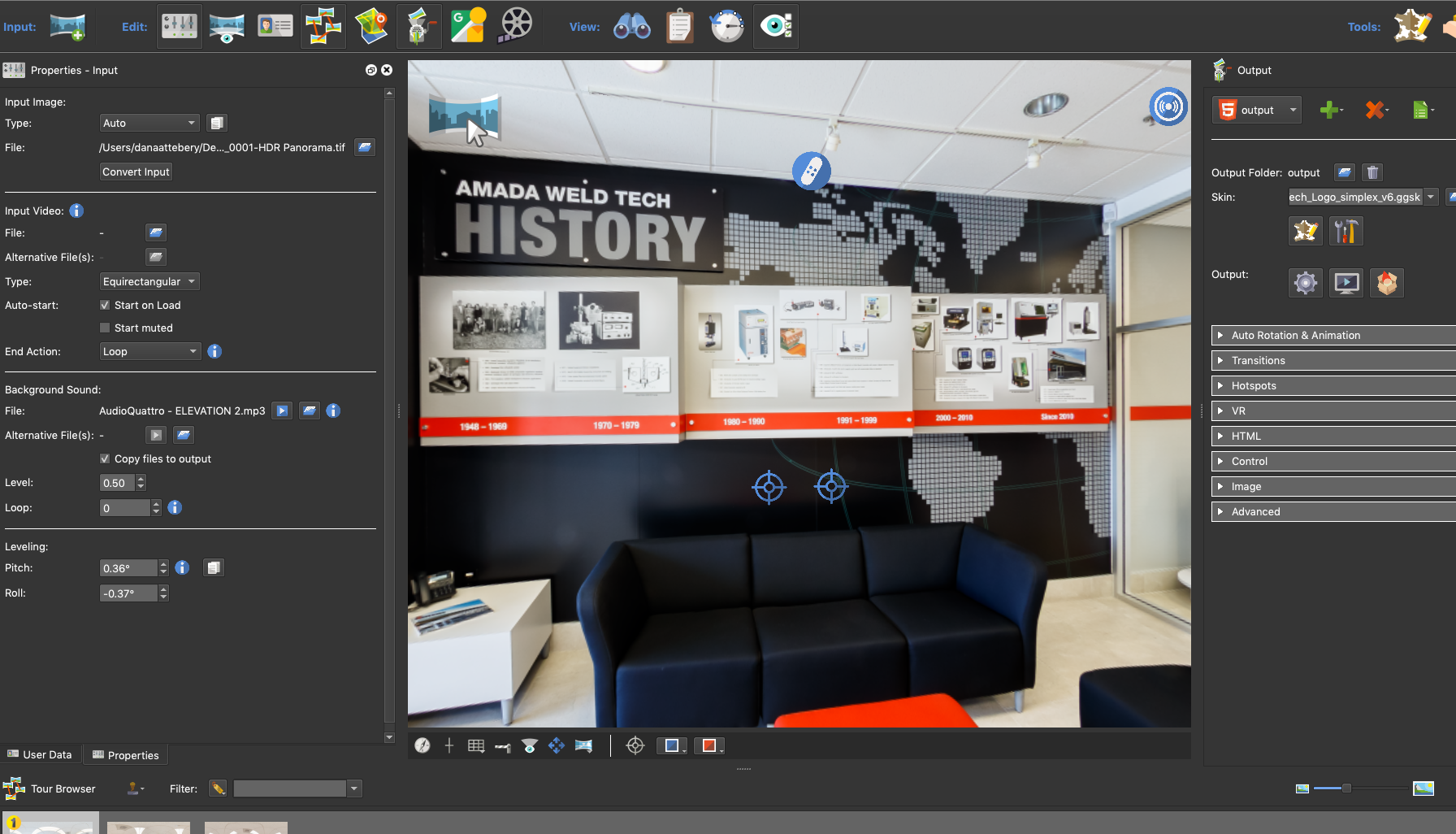Play the AudioQuattro background sound file
Screen dimensions: 1456x834
(x=282, y=411)
